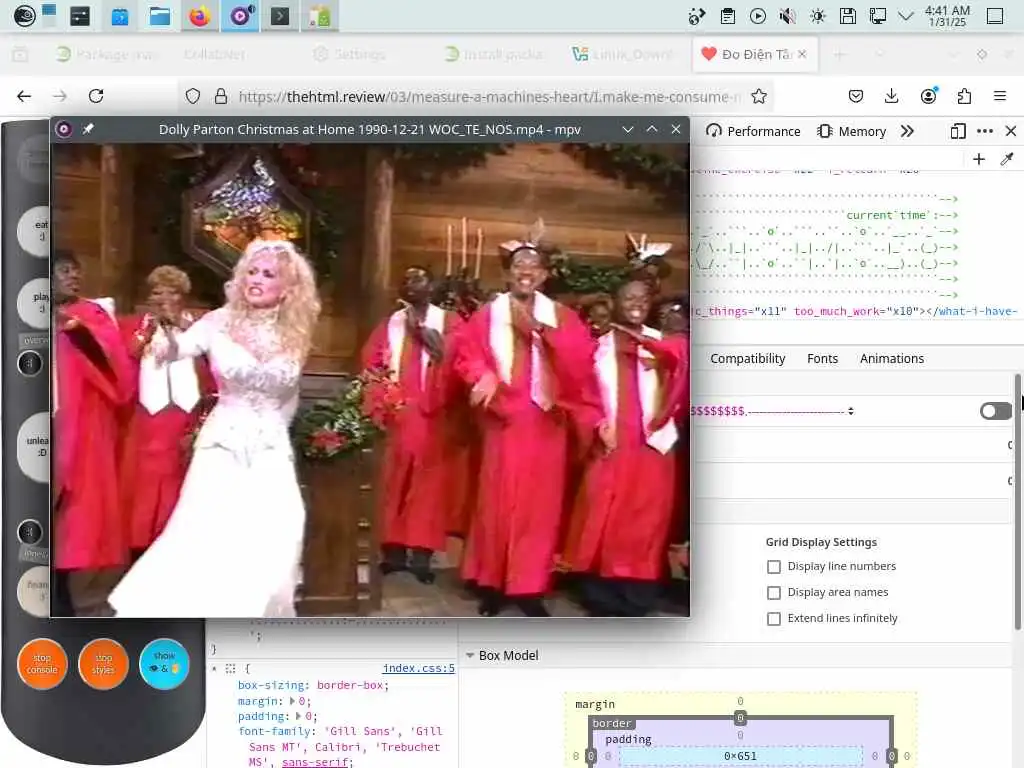Click the blue show button on remote
This screenshot has height=768, width=1024.
tap(164, 664)
